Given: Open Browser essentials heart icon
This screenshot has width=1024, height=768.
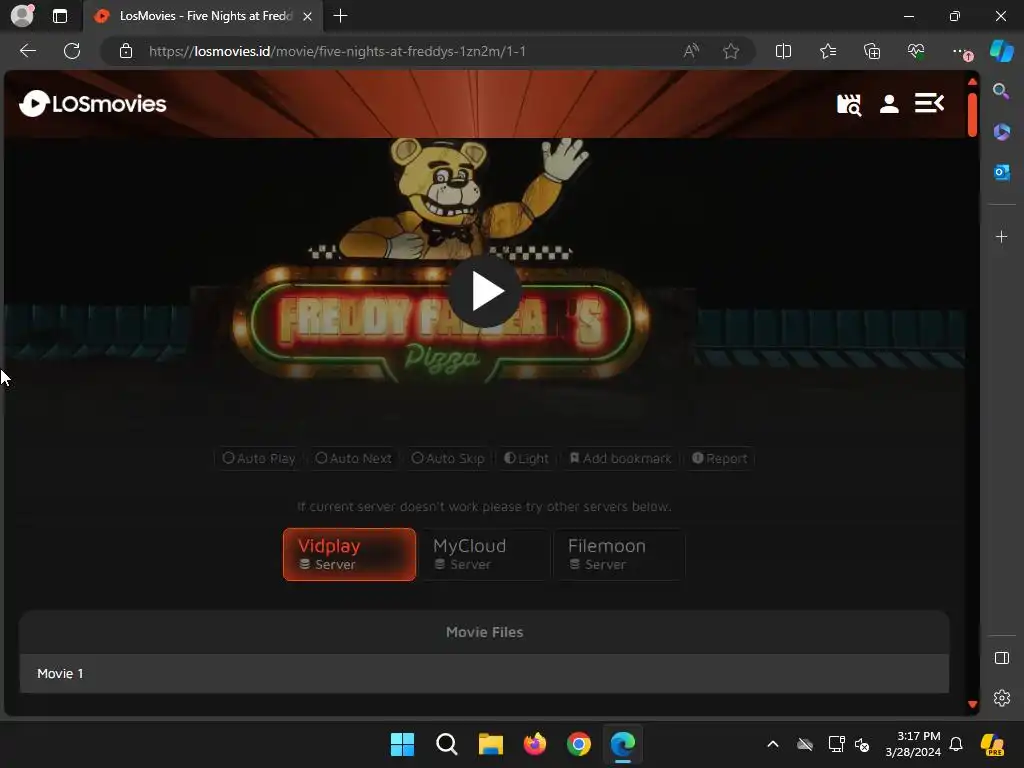Looking at the screenshot, I should click(916, 51).
